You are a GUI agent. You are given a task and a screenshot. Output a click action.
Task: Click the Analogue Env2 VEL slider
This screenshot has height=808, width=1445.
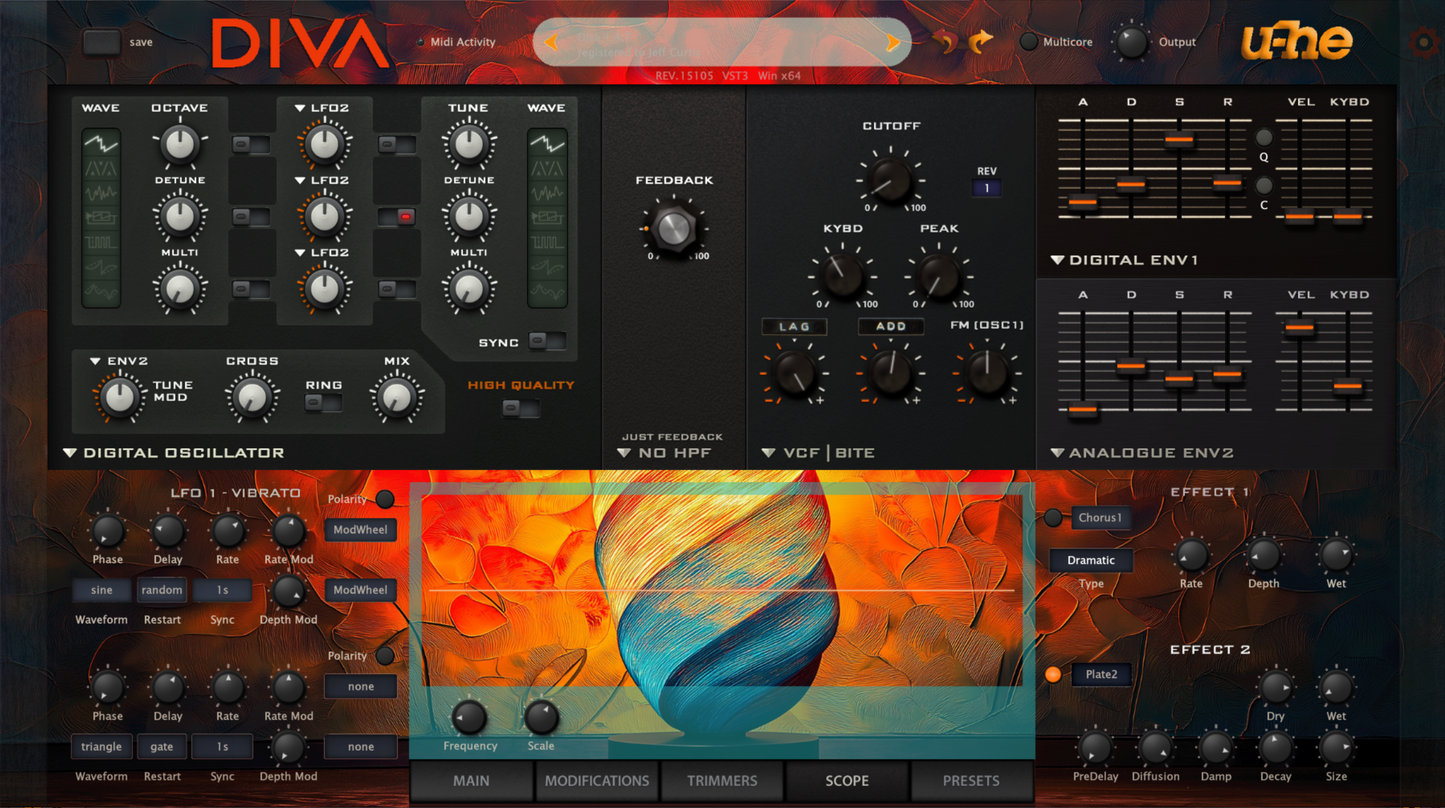[1299, 327]
